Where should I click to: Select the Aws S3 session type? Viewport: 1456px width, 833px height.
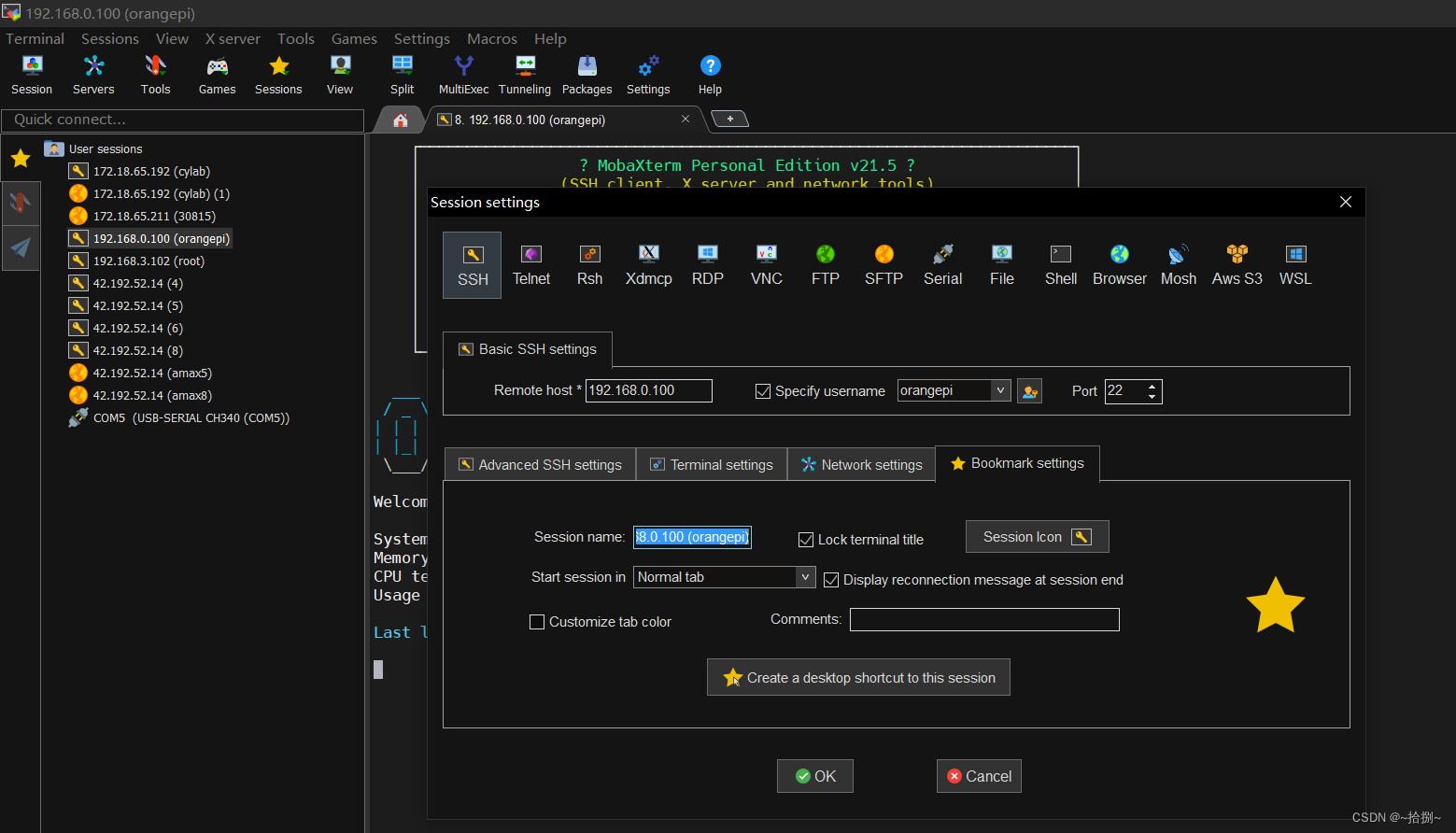[x=1237, y=265]
